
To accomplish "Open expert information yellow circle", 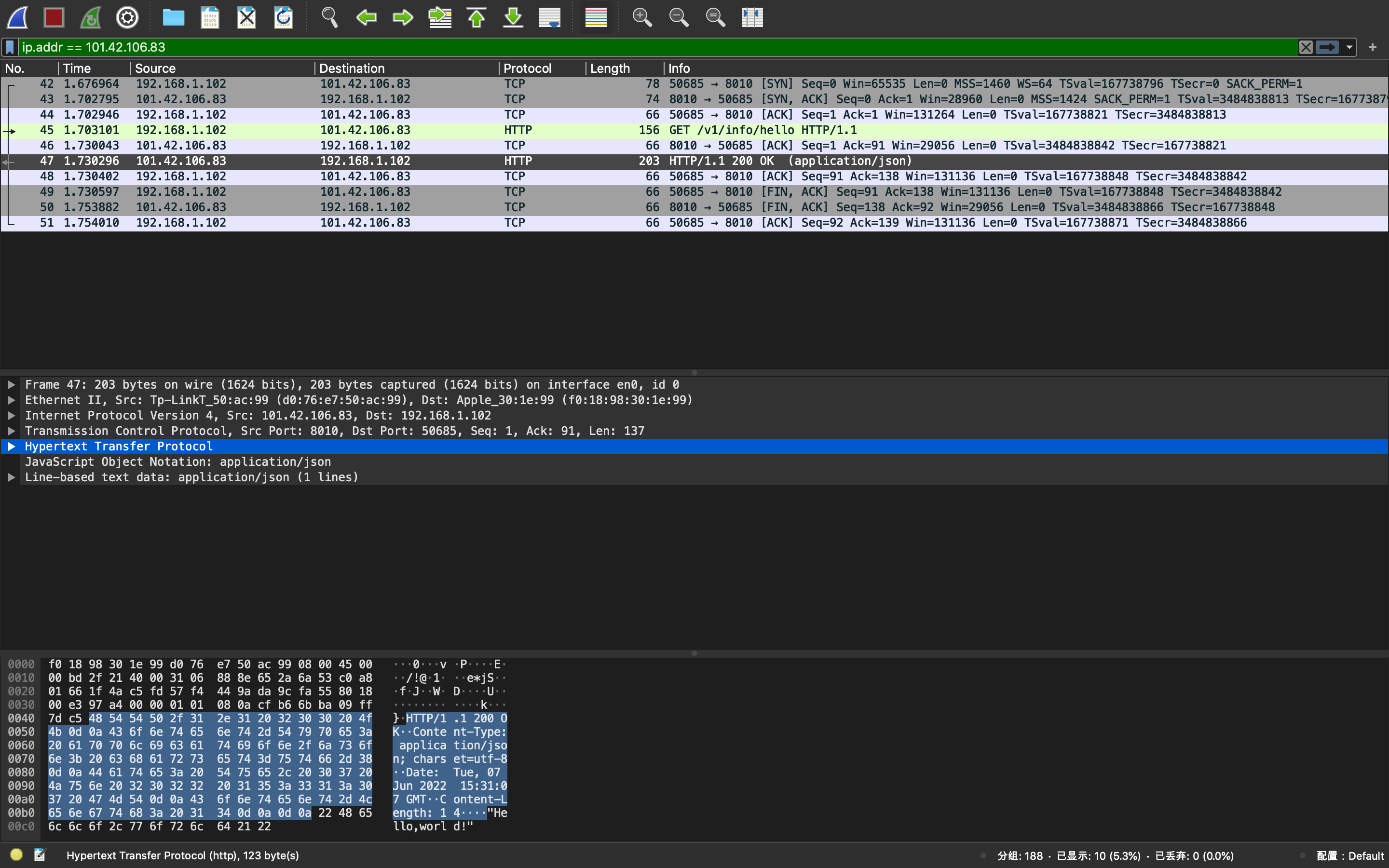I will pos(16,855).
